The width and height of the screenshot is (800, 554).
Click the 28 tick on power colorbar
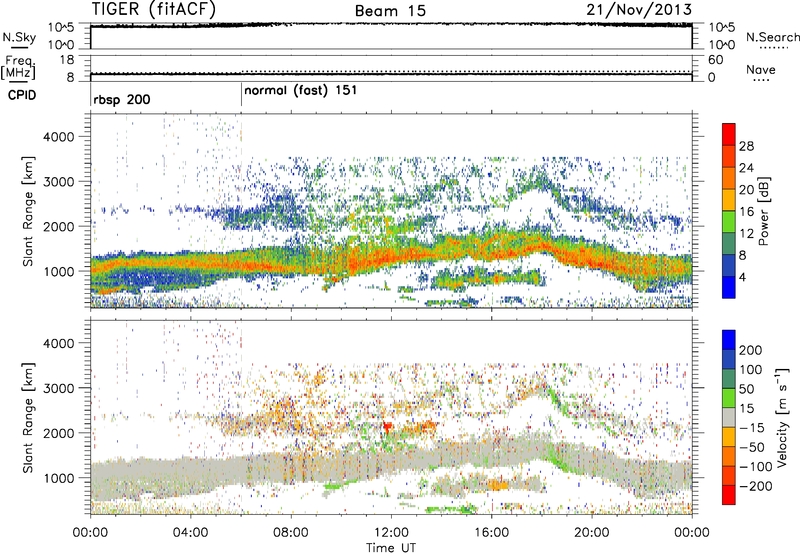(746, 146)
